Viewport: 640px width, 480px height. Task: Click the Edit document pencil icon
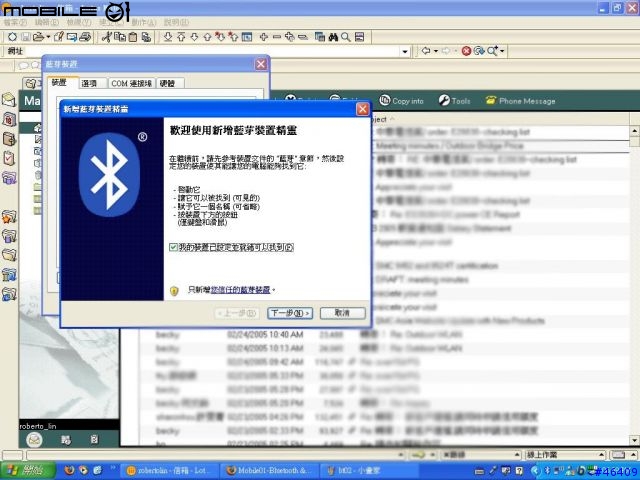[58, 37]
